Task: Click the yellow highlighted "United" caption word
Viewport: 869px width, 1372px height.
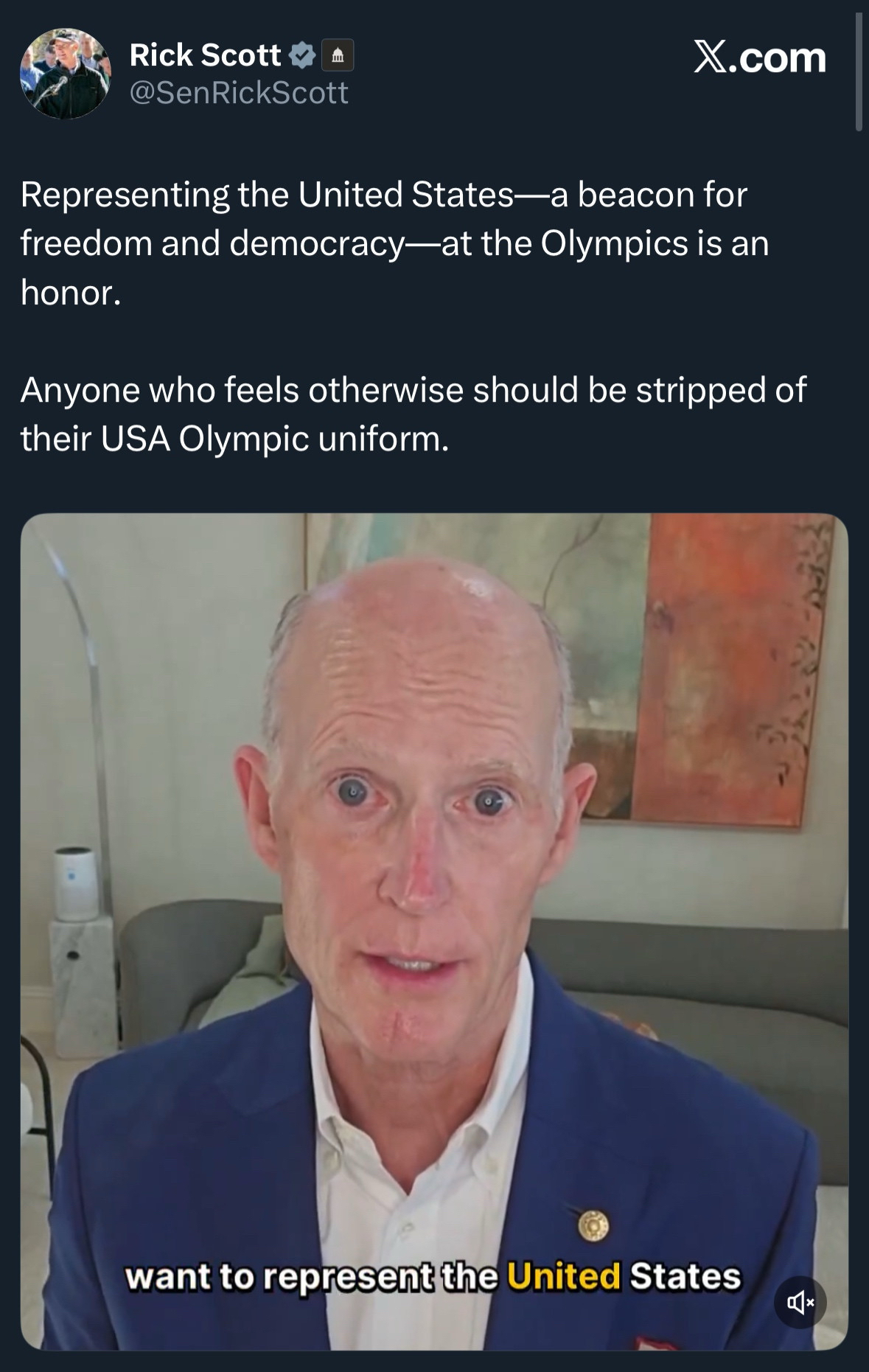Action: coord(564,1276)
